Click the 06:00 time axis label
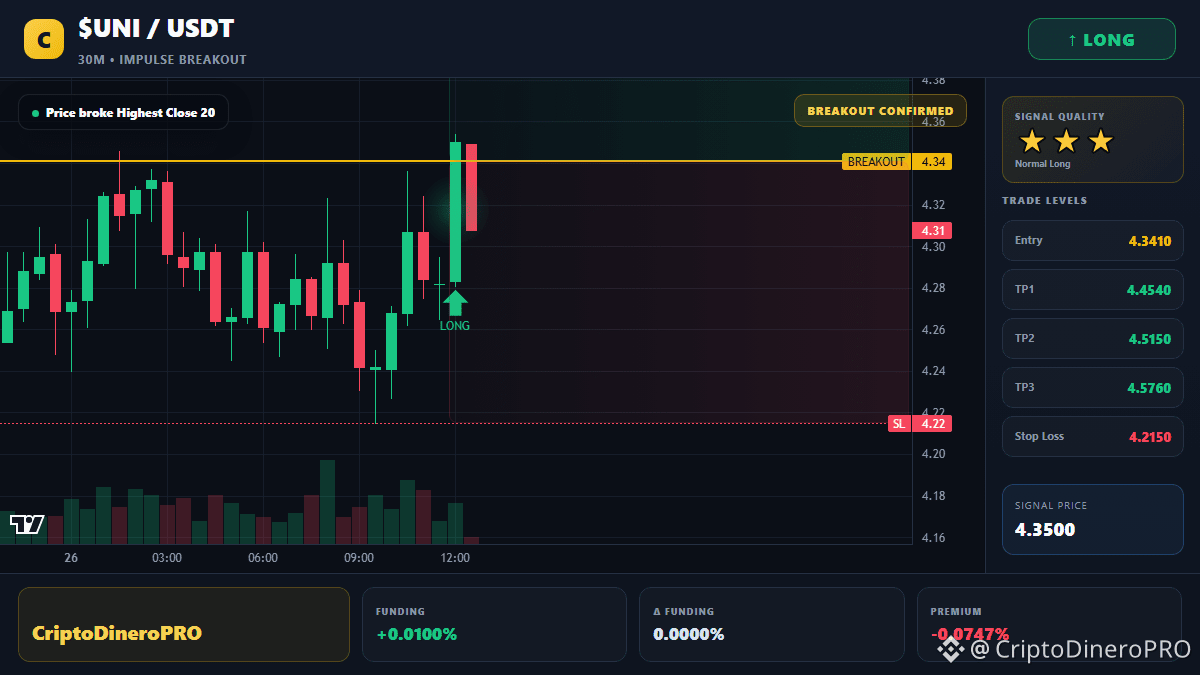This screenshot has height=675, width=1200. 263,558
